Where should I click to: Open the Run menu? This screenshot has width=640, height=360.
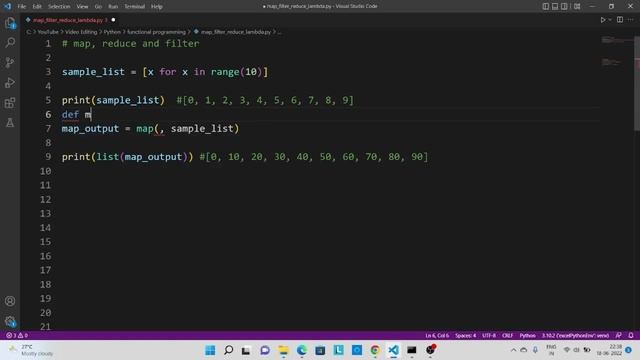(x=113, y=7)
